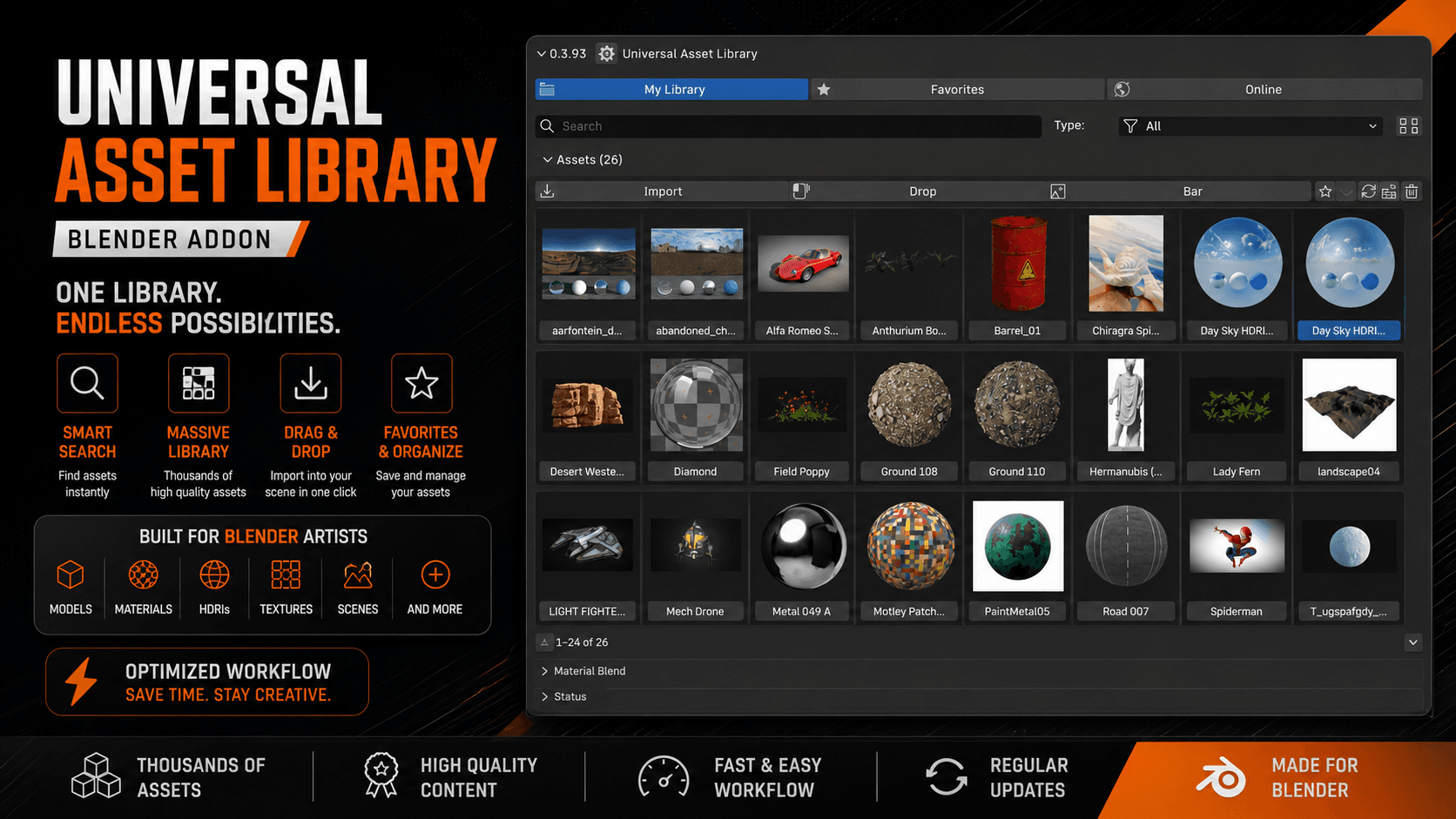Click the Drag & Drop download icon
The image size is (1456, 819).
311,383
